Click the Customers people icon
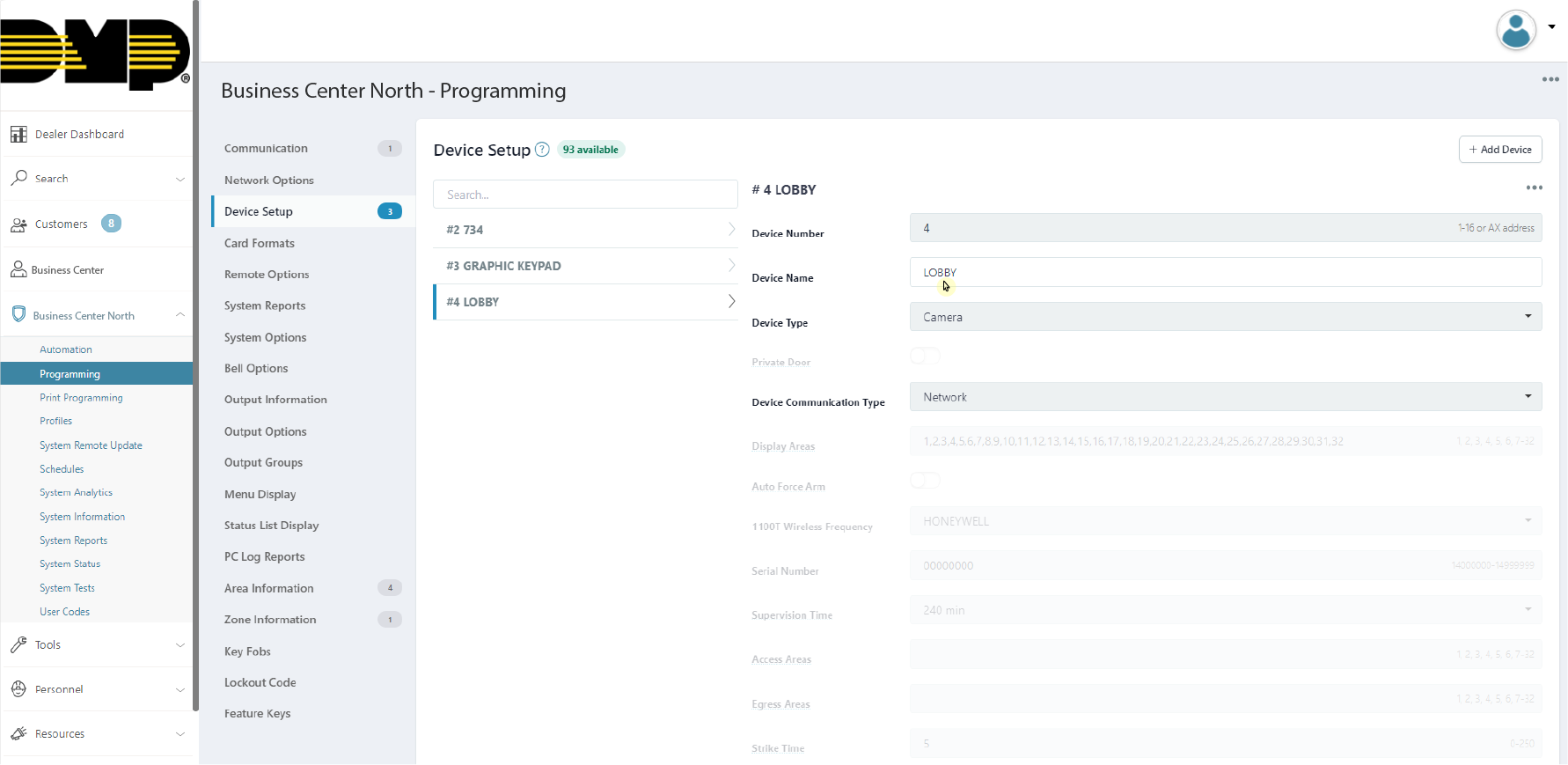Viewport: 1568px width, 765px height. (x=18, y=224)
